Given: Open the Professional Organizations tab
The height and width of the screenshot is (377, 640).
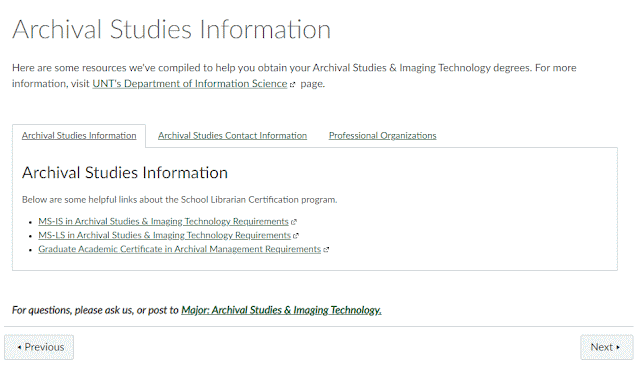Looking at the screenshot, I should (x=382, y=135).
